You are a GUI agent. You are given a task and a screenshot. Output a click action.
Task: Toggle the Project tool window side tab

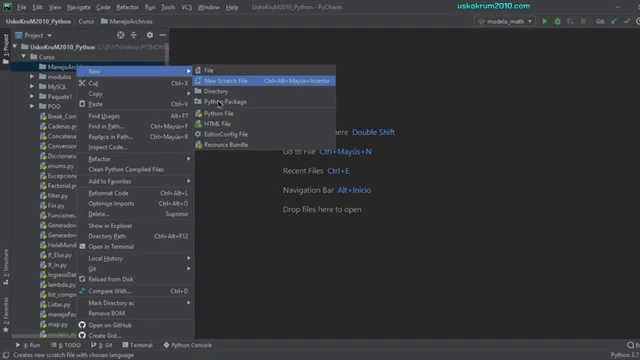click(6, 48)
